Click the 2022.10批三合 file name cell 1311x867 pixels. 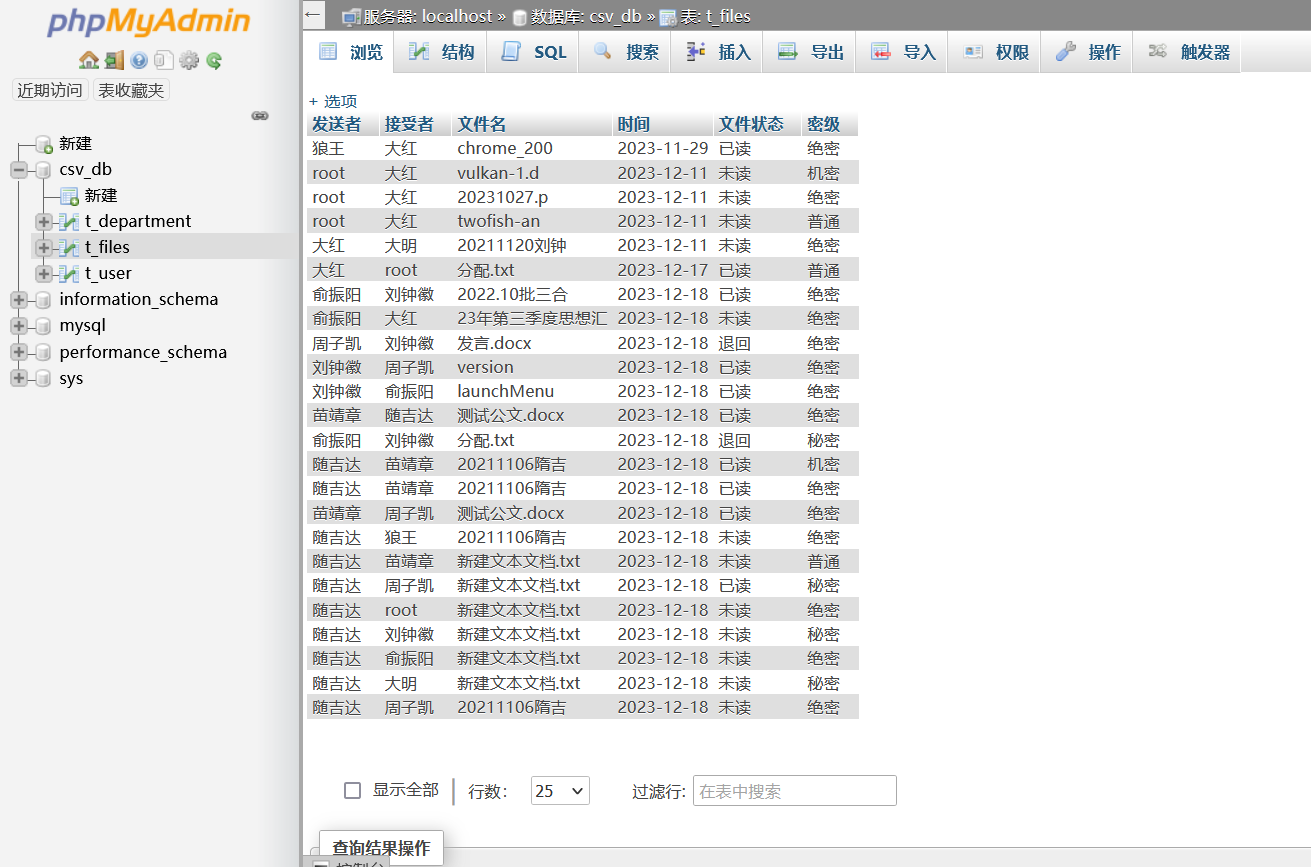533,295
